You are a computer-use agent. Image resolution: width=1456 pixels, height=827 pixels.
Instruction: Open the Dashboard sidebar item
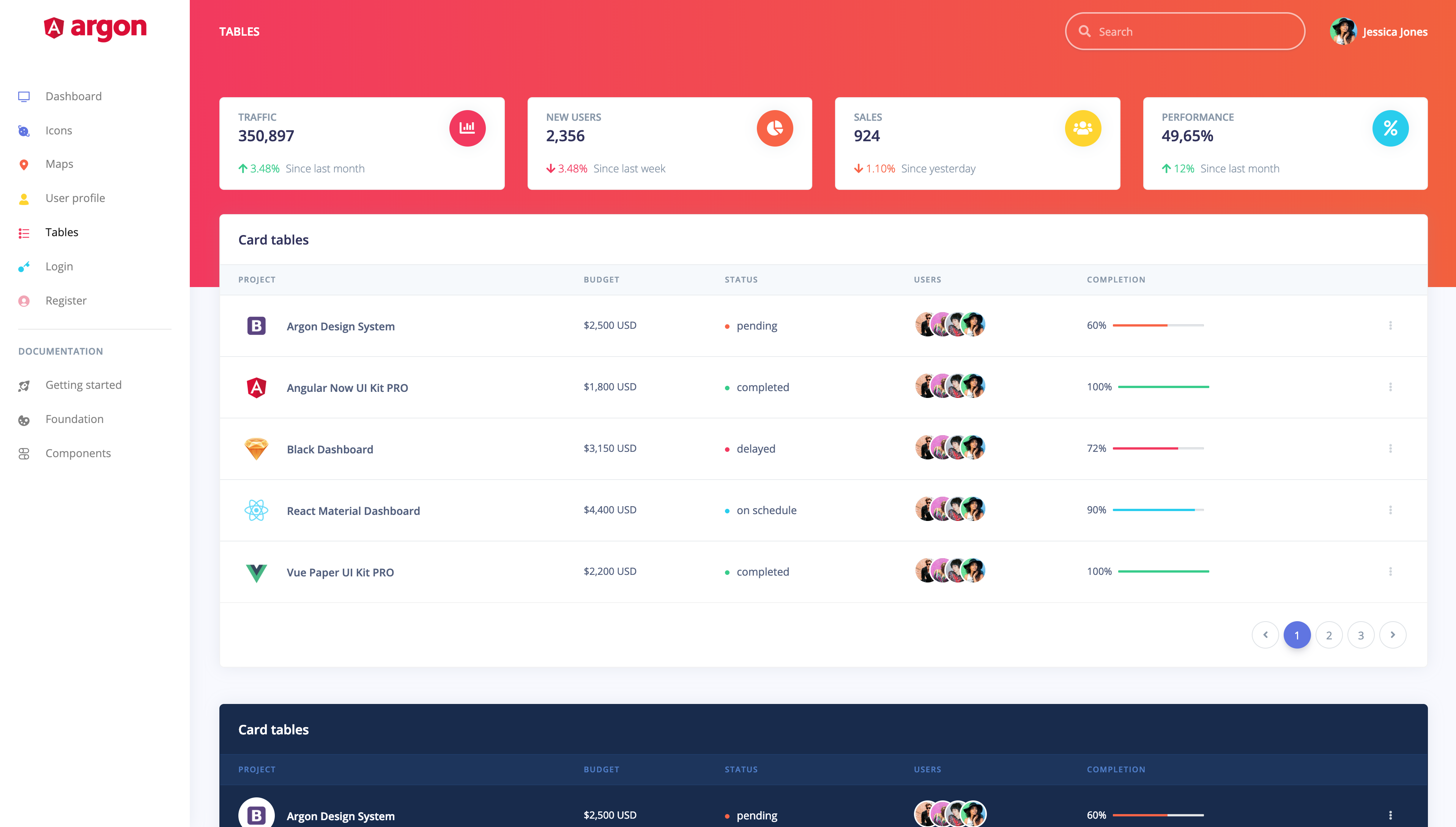(x=73, y=96)
